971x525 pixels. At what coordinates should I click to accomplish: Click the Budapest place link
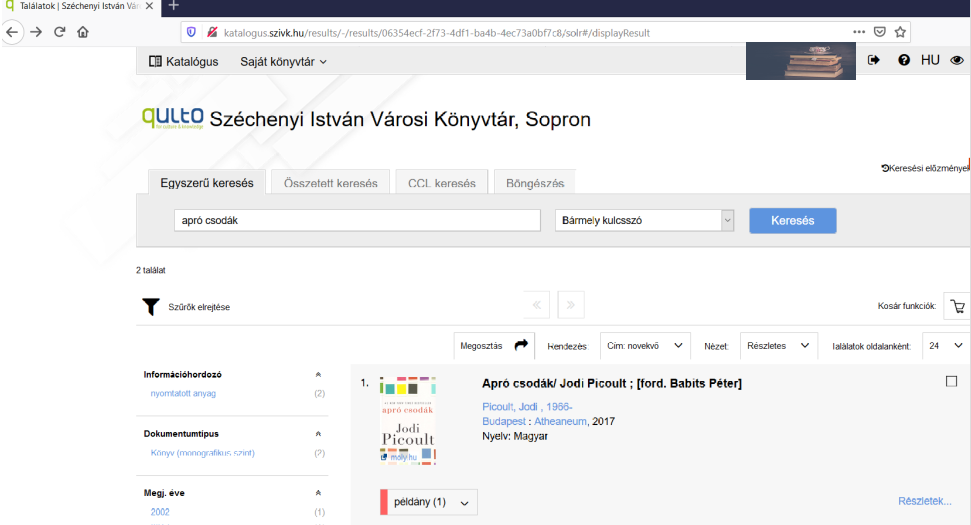point(503,422)
